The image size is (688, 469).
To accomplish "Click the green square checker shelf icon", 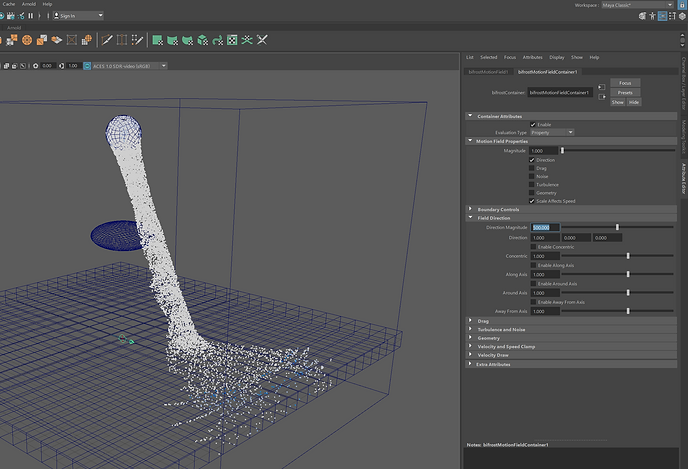I will coord(158,40).
